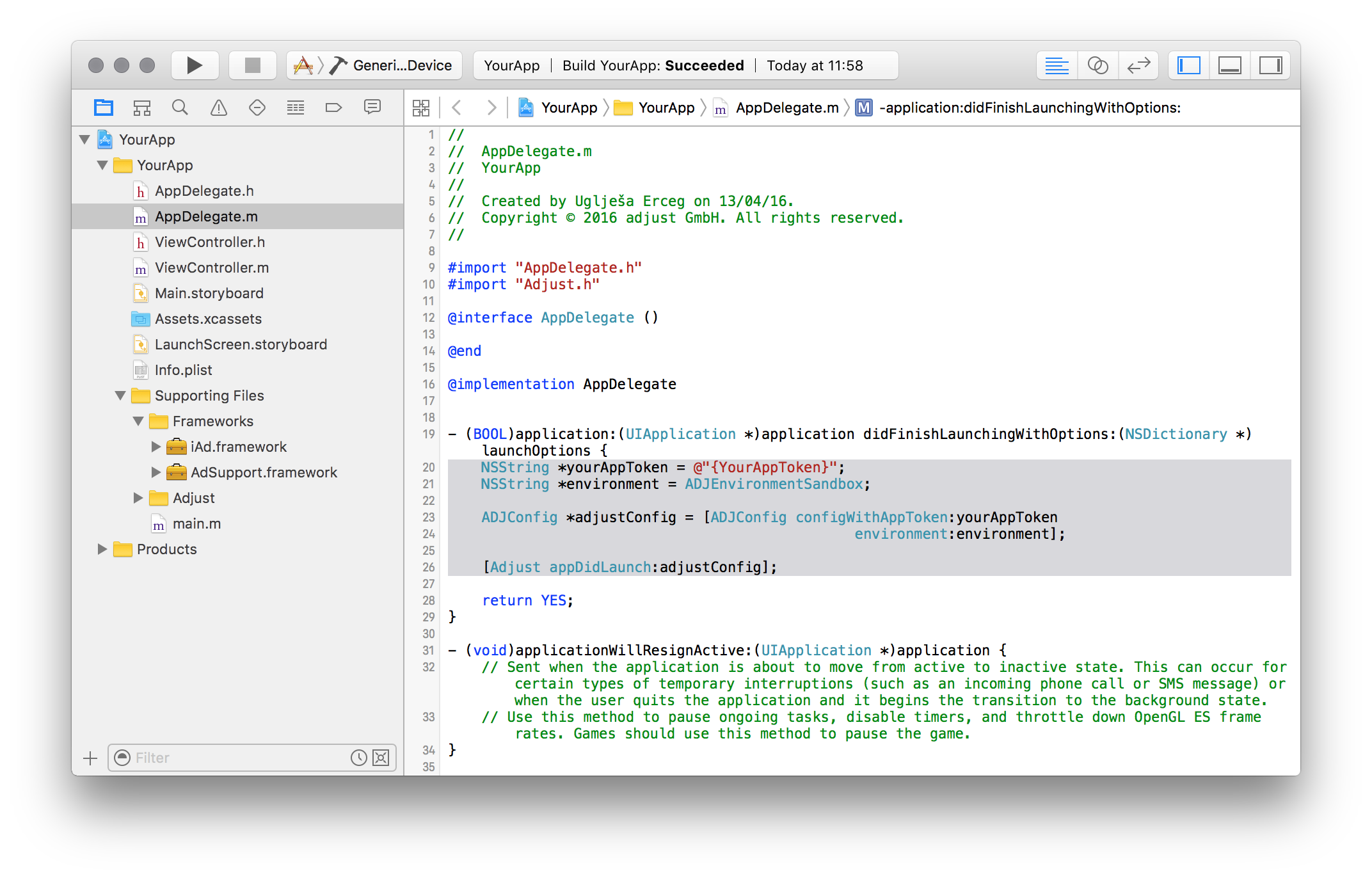
Task: Switch to the Version editor
Action: click(1138, 65)
